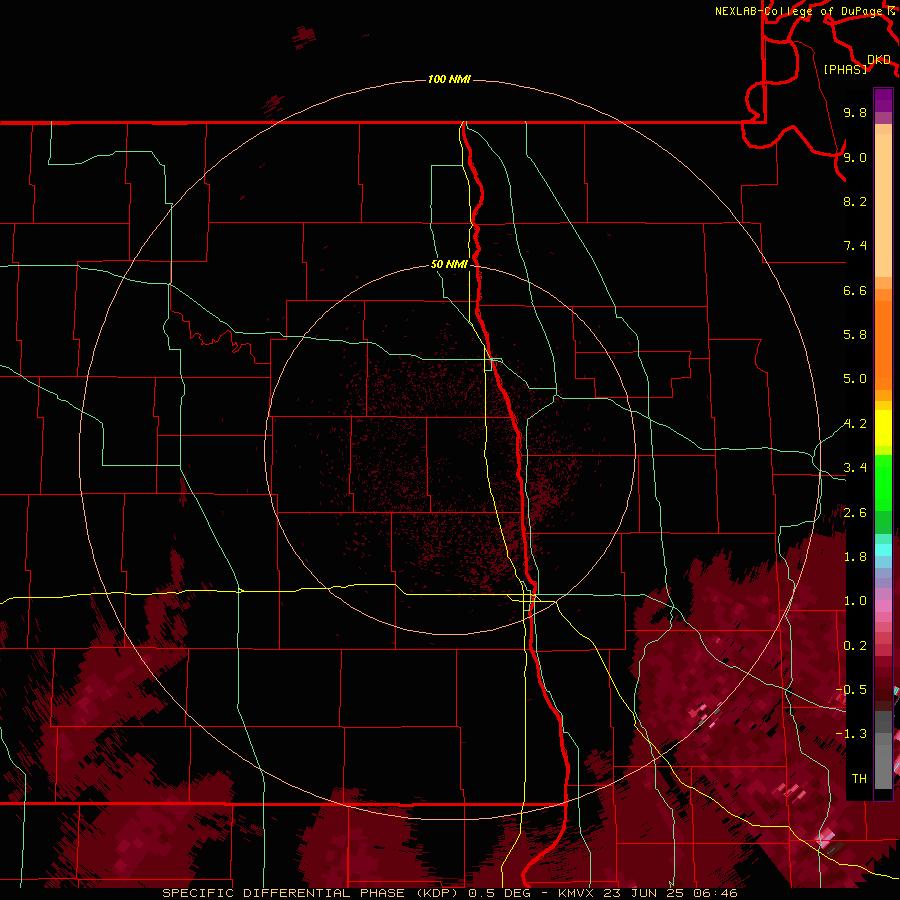The image size is (900, 900).
Task: Click the 9.0 scale value
Action: 855,157
